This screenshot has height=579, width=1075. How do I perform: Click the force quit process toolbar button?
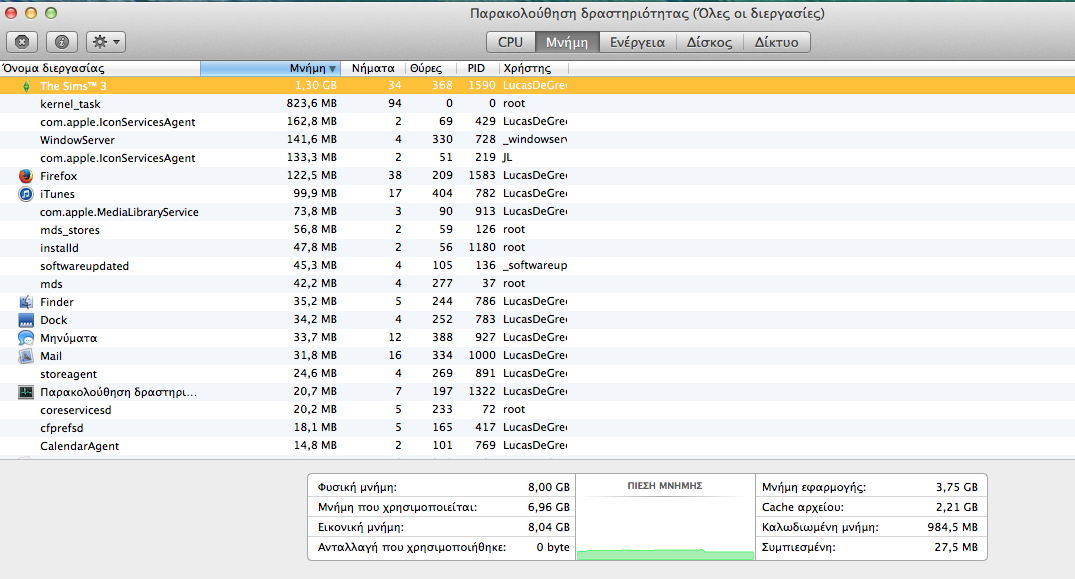[22, 42]
